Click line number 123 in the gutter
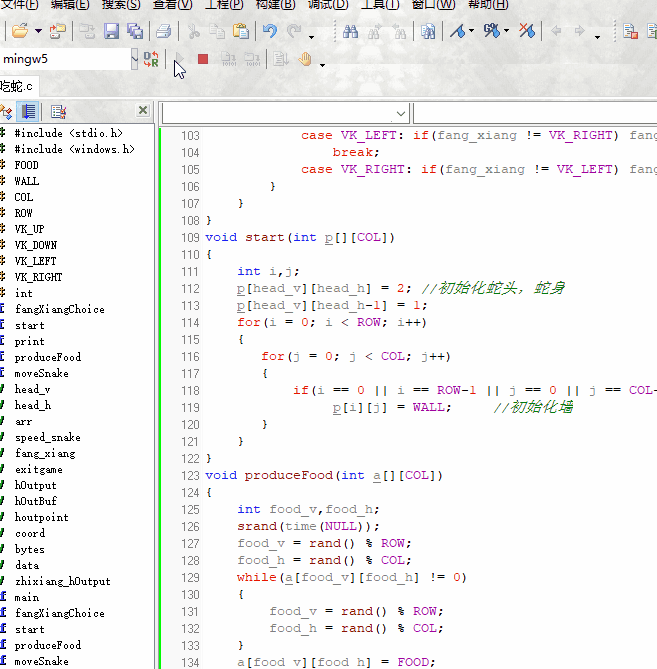Image resolution: width=657 pixels, height=669 pixels. [190, 476]
